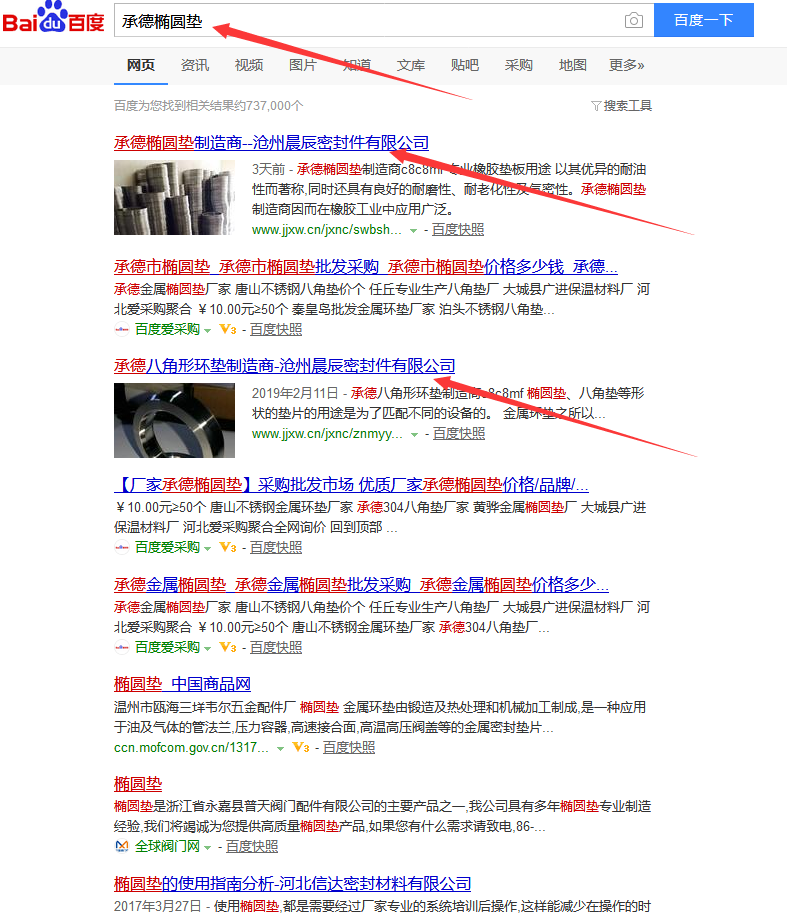The height and width of the screenshot is (919, 787).
Task: Open 百度快照 for 中国商品网 result
Action: [x=349, y=747]
